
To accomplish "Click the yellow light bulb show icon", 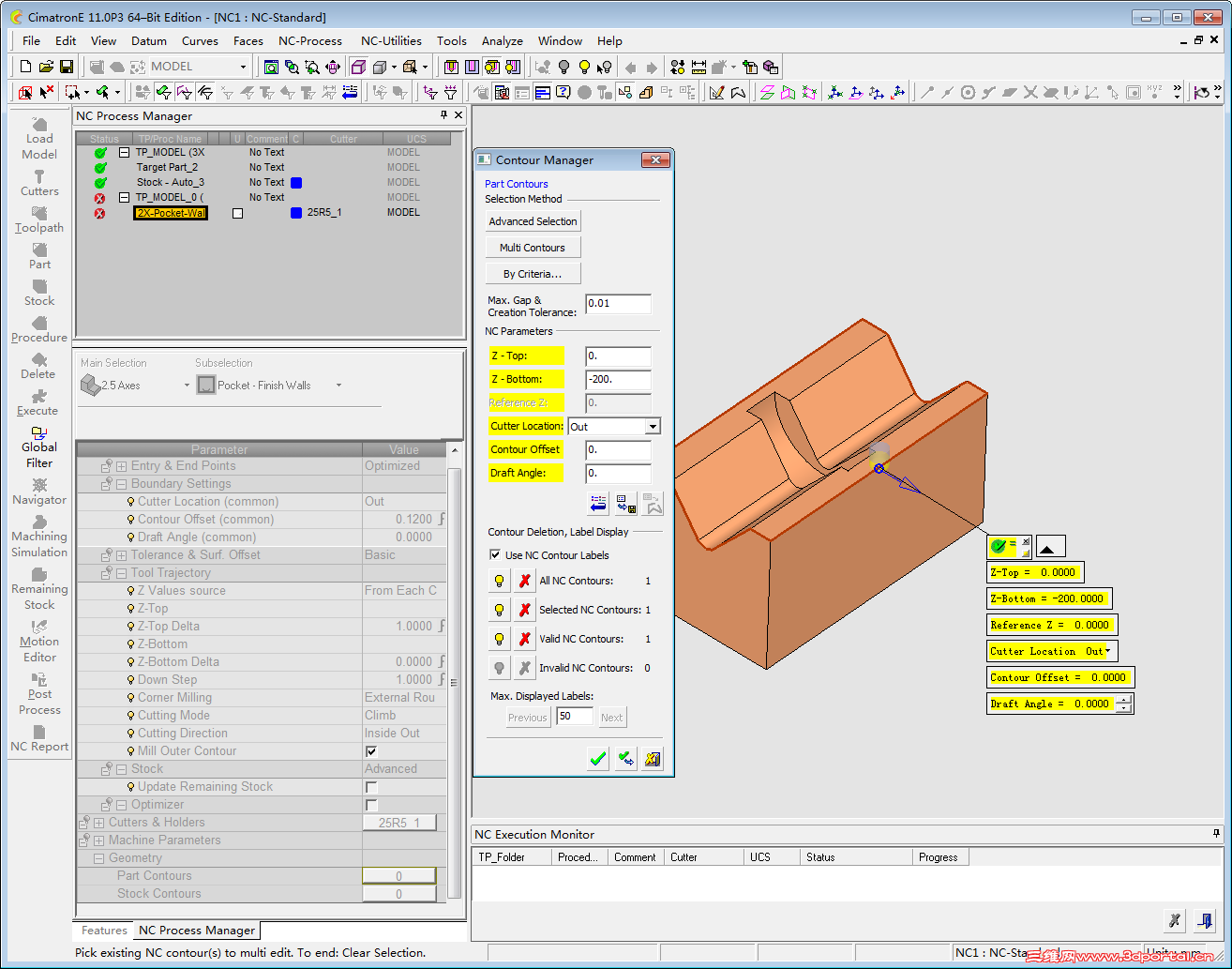I will click(x=584, y=67).
